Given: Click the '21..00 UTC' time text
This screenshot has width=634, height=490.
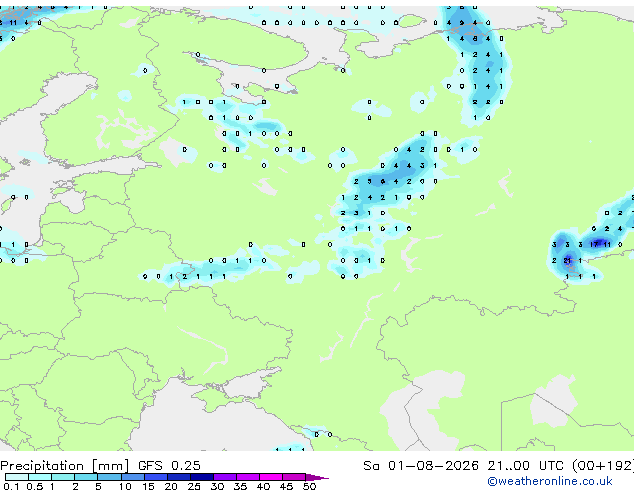Looking at the screenshot, I should pos(526,466).
